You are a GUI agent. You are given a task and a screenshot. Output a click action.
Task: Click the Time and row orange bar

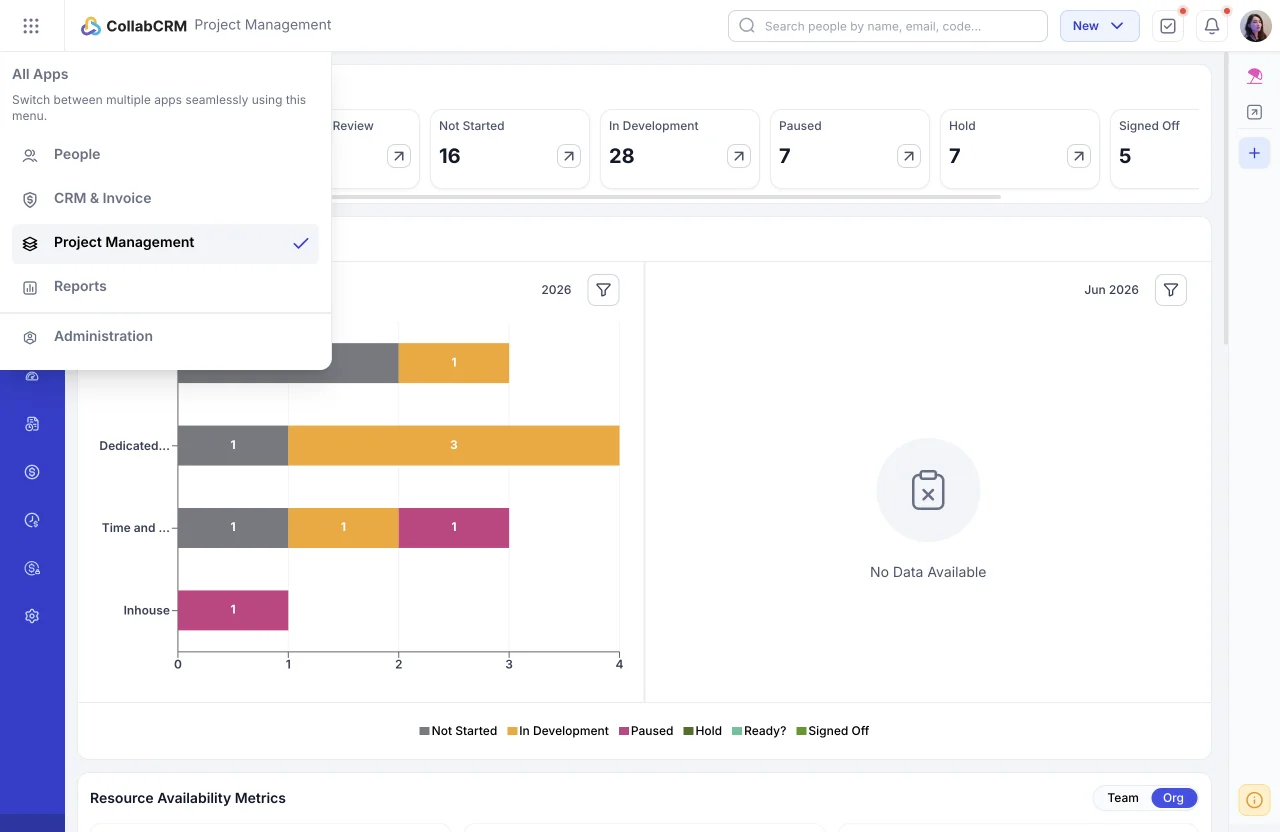click(343, 528)
